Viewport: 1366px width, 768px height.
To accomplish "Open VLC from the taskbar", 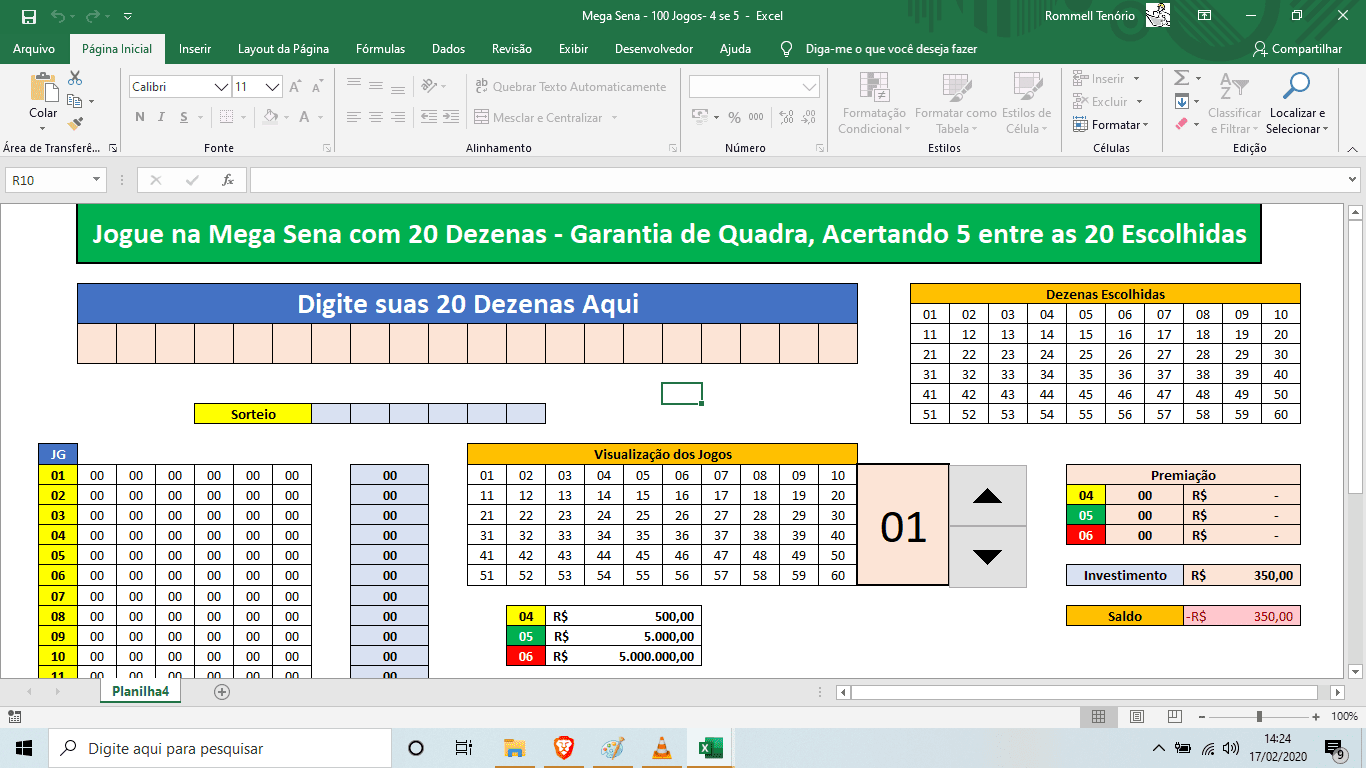I will (x=661, y=748).
